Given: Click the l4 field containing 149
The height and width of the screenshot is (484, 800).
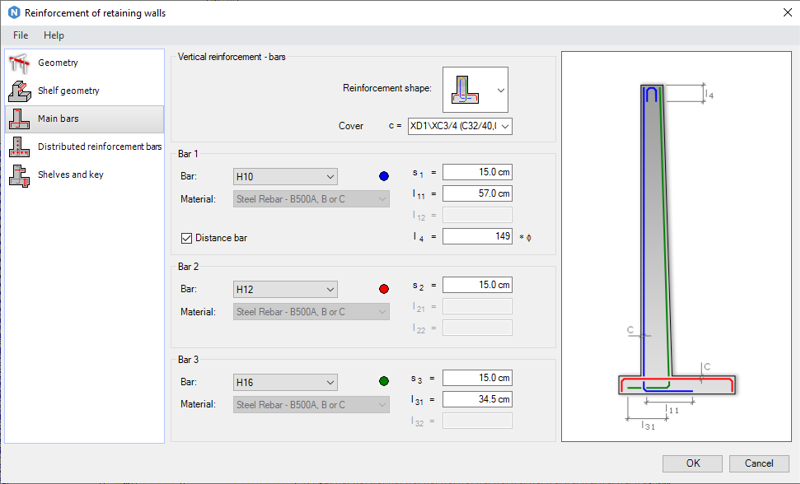Looking at the screenshot, I should click(x=477, y=236).
